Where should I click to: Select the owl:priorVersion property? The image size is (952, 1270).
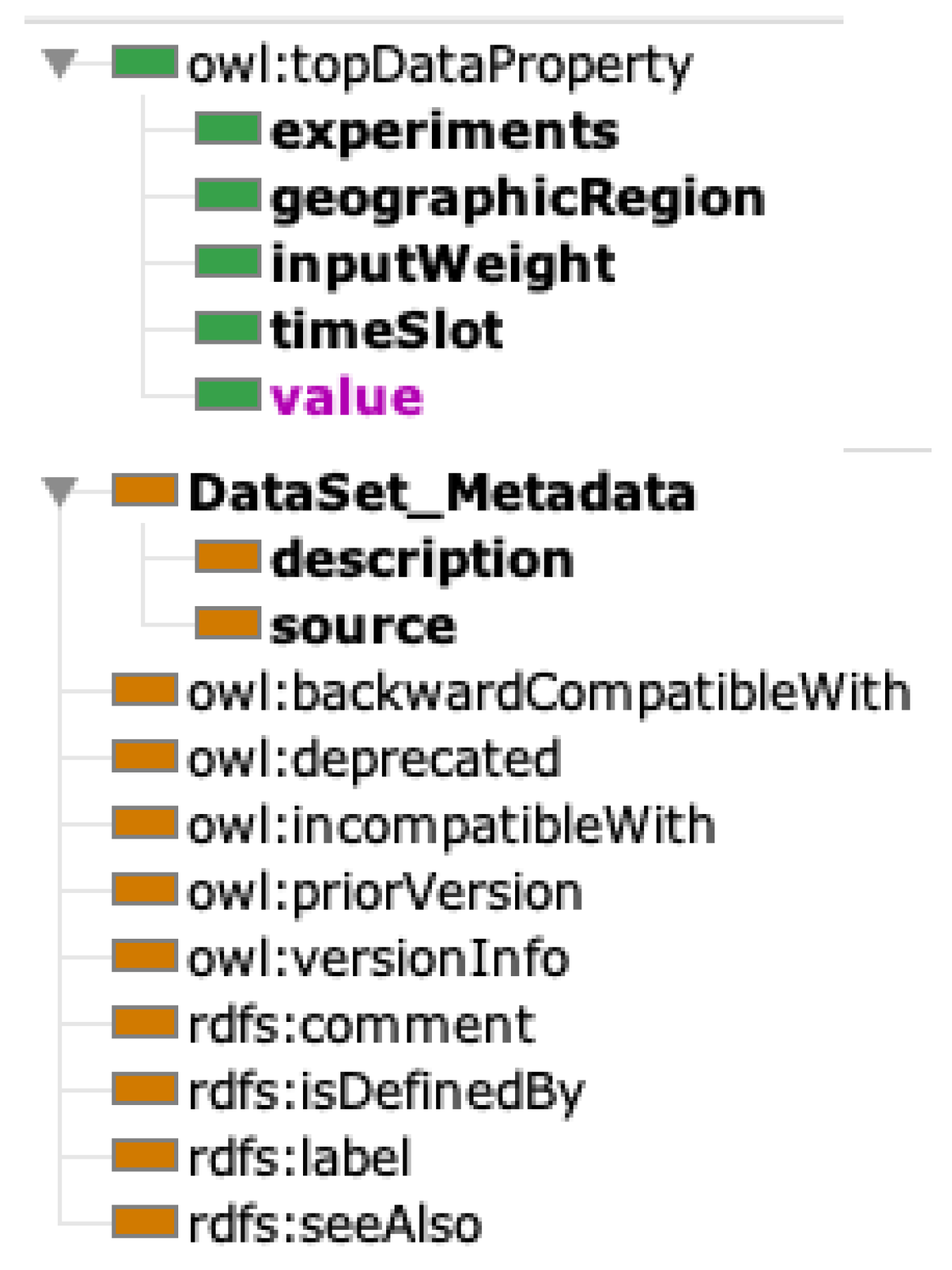[x=385, y=892]
